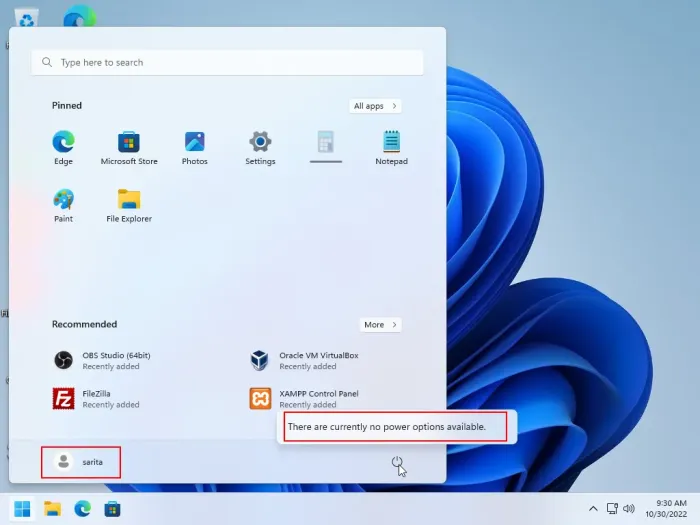Open Microsoft Store from the taskbar

coord(112,508)
